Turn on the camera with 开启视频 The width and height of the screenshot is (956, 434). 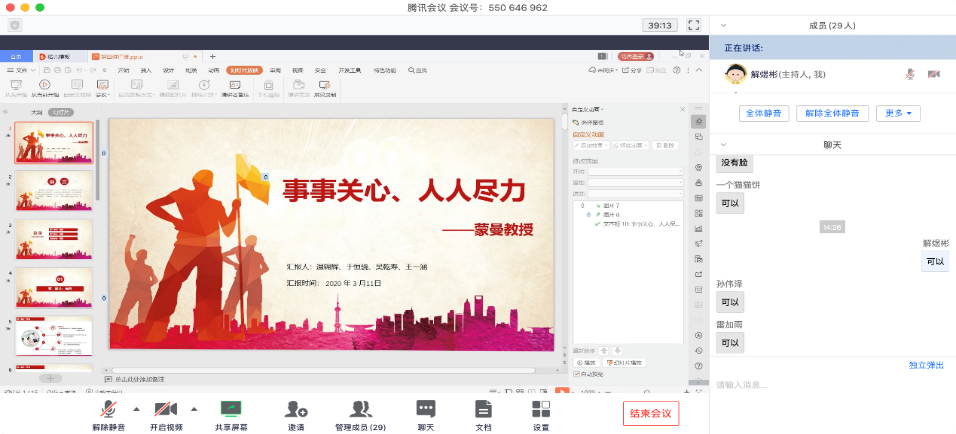(x=166, y=409)
